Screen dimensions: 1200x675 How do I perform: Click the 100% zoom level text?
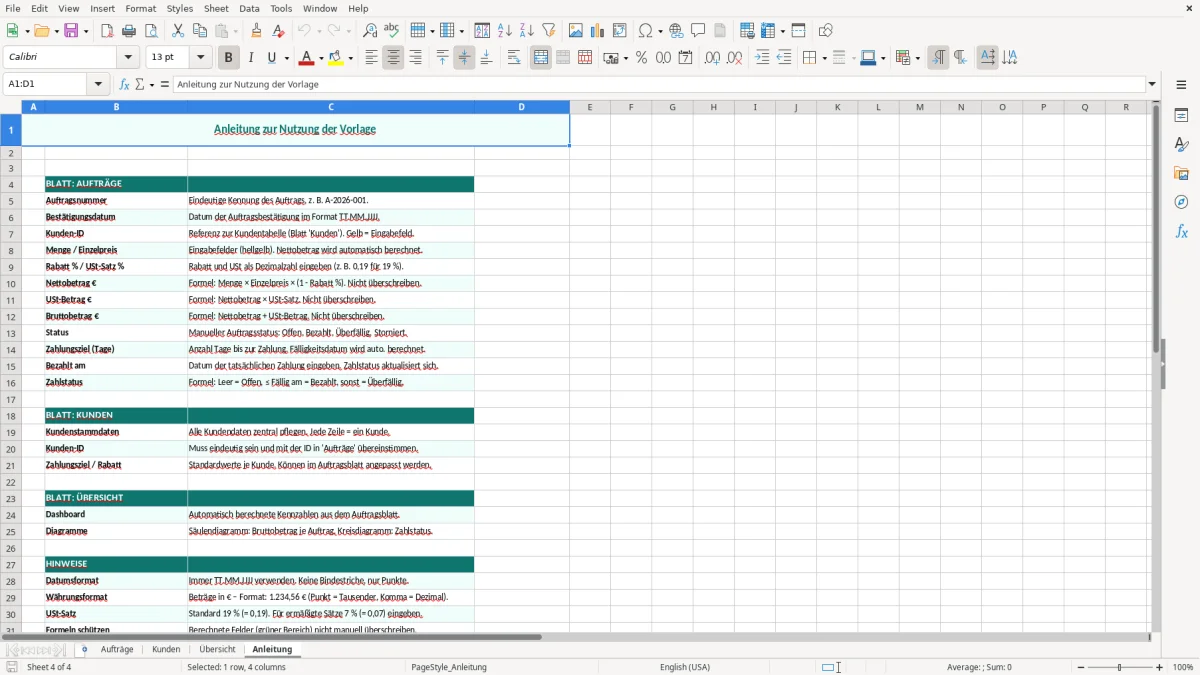point(1183,667)
